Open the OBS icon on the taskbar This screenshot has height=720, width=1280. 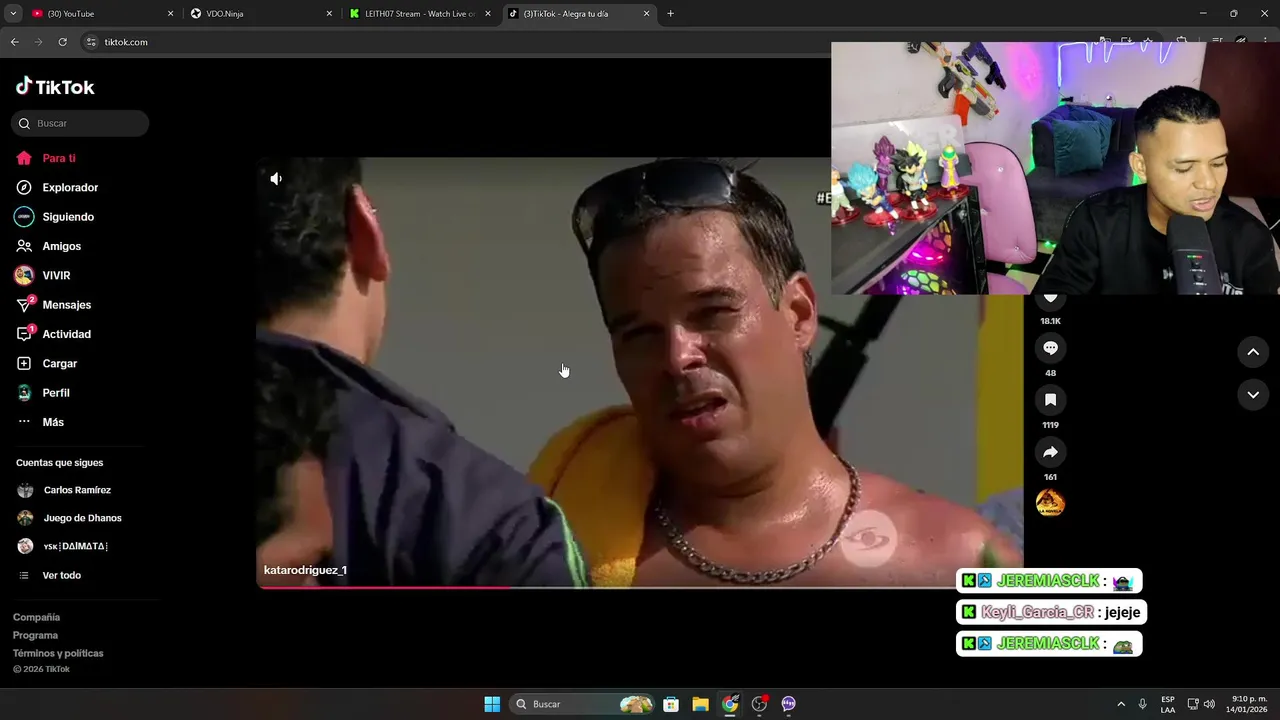(759, 704)
